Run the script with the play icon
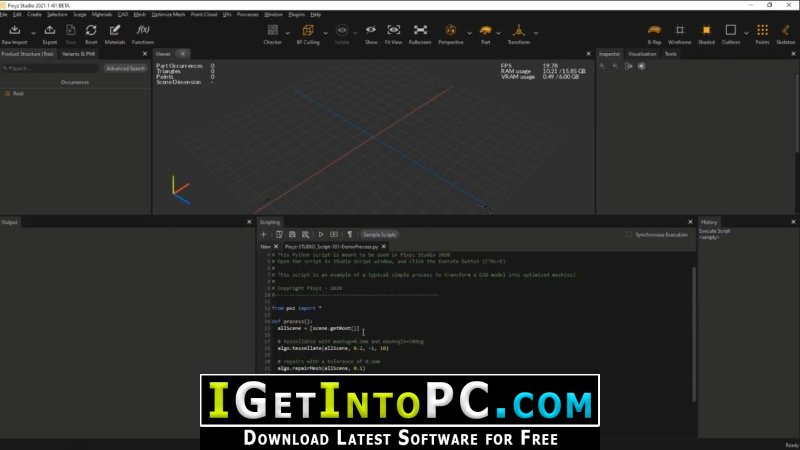The height and width of the screenshot is (450, 800). coord(321,234)
